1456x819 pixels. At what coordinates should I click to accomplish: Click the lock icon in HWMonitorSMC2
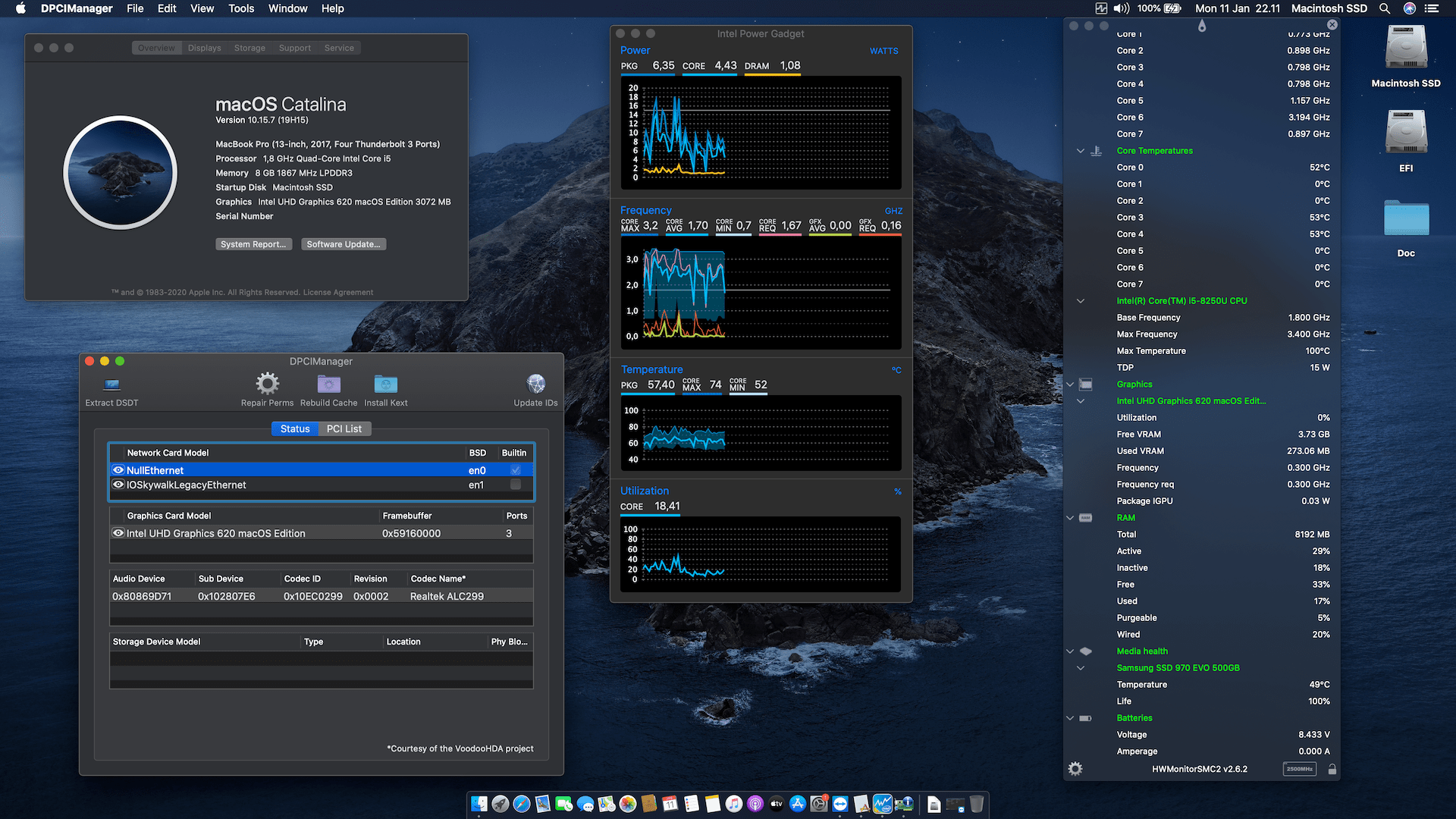1332,768
